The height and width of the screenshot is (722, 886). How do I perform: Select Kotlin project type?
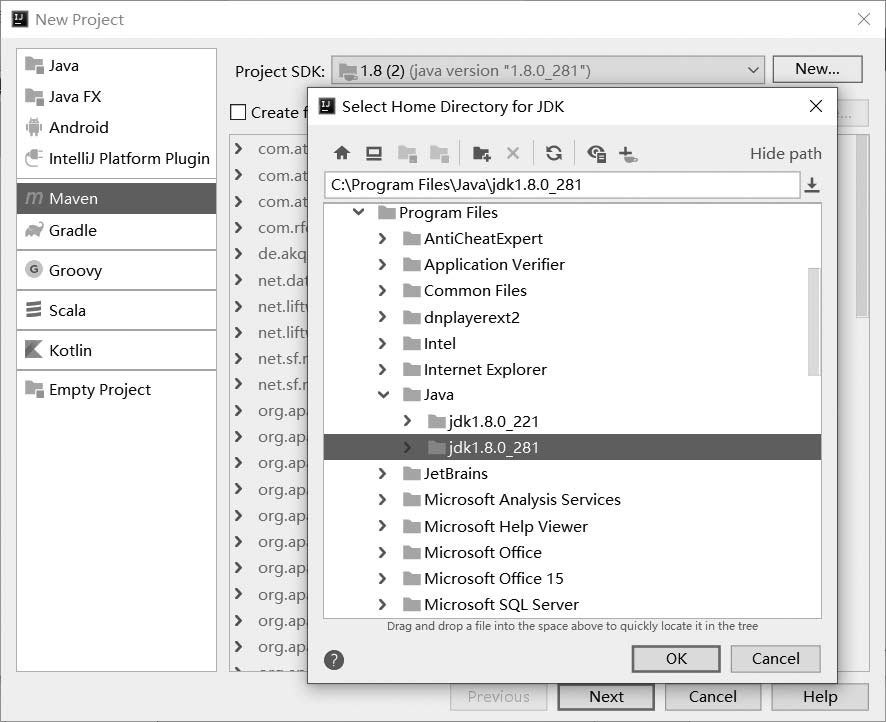click(x=116, y=350)
